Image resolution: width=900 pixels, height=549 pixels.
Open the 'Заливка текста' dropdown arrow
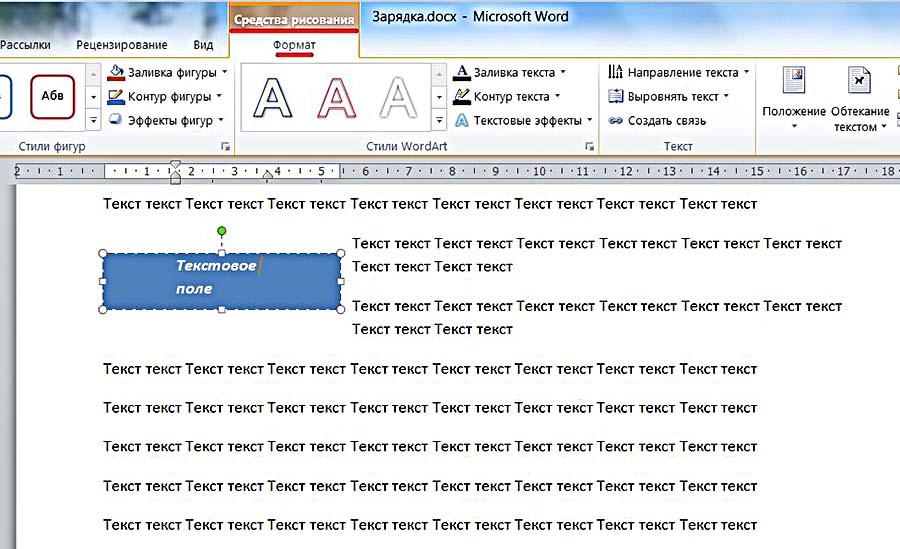point(563,72)
